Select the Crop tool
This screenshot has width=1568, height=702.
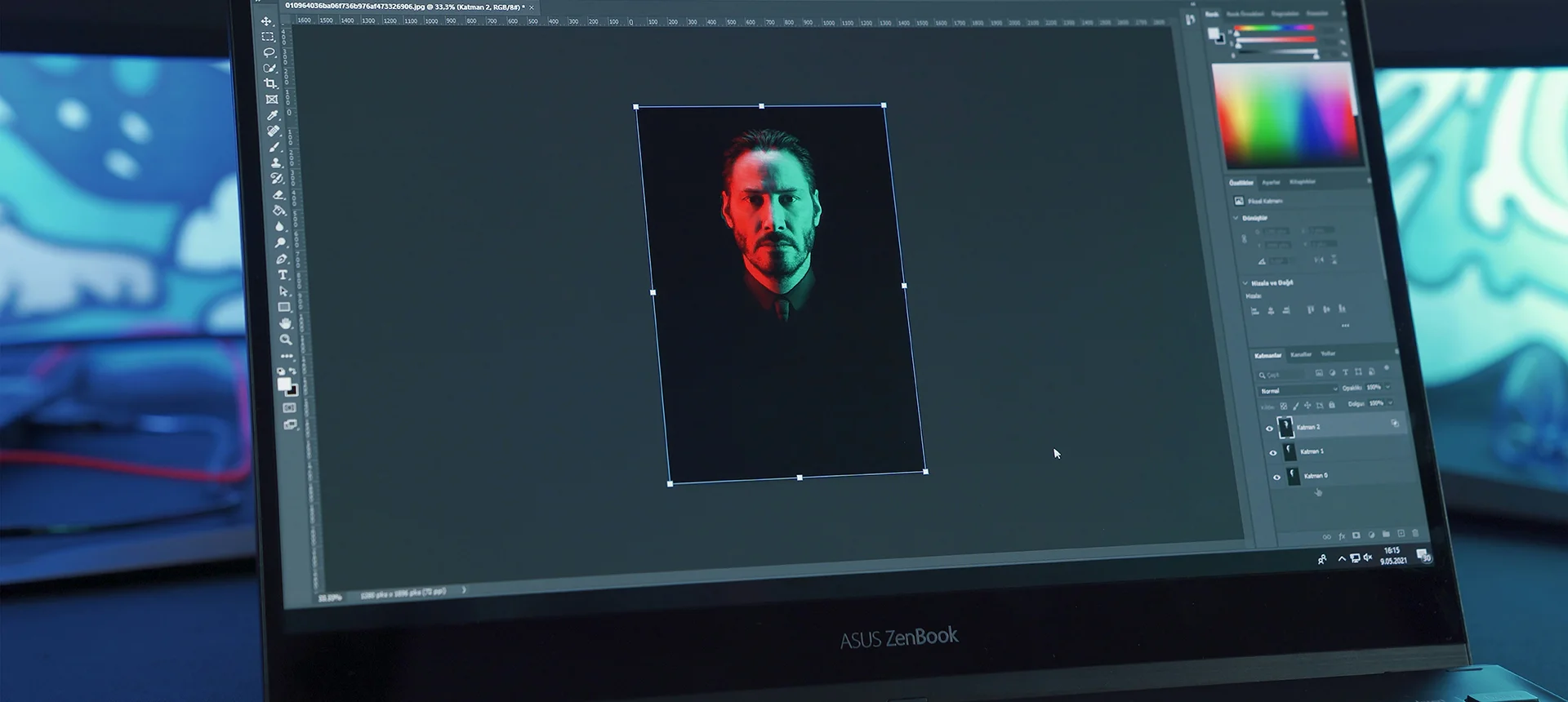(270, 83)
